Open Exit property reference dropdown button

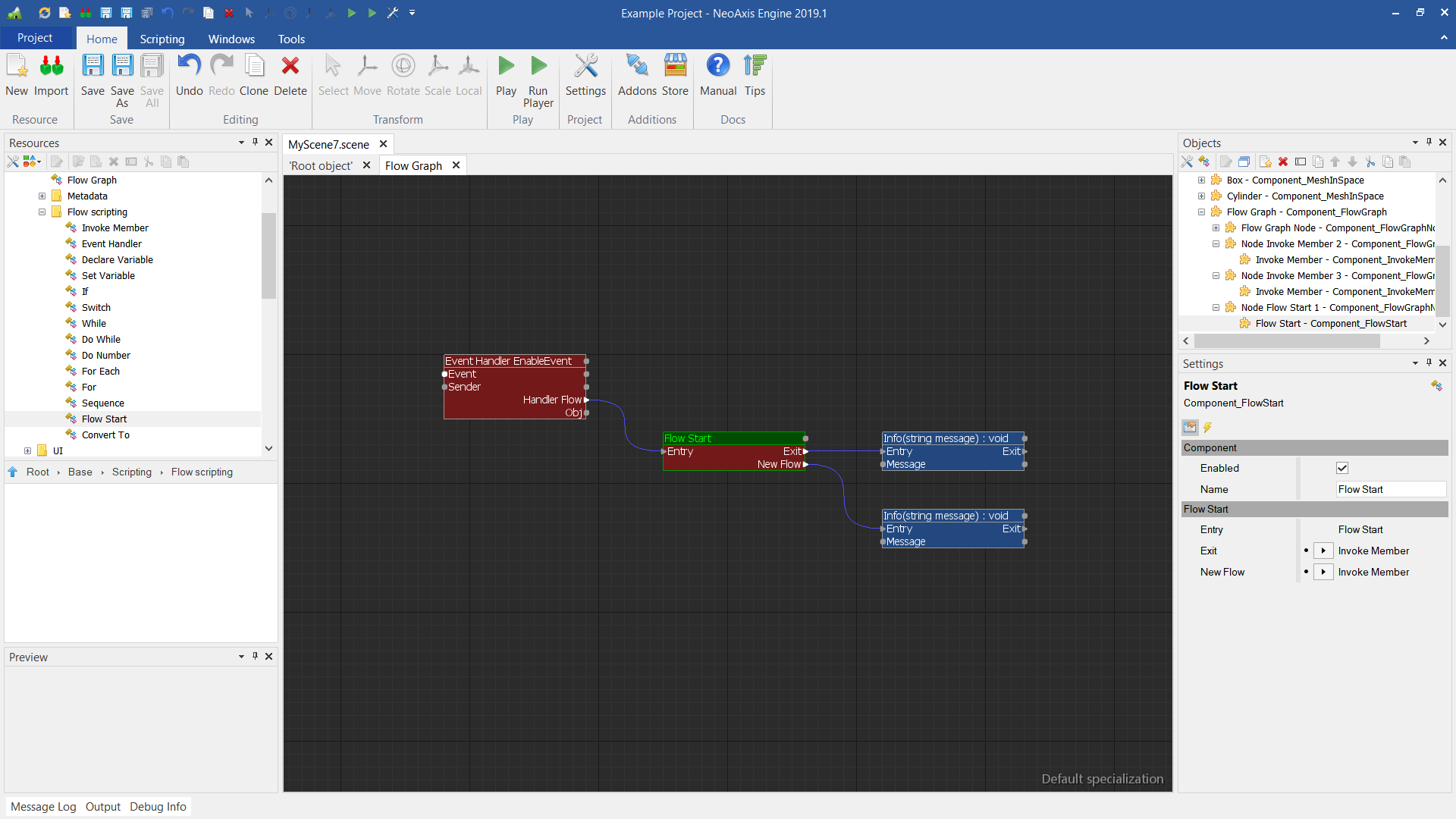tap(1323, 551)
